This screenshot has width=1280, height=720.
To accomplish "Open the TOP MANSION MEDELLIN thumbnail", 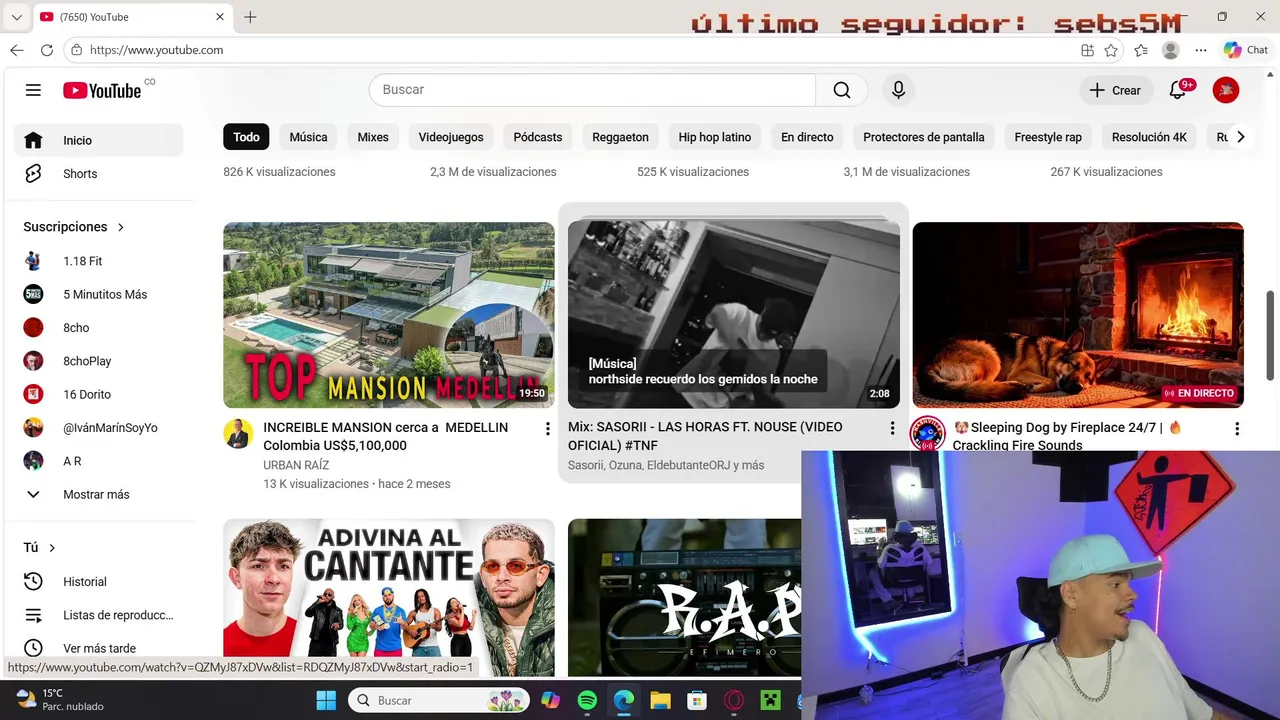I will [389, 315].
